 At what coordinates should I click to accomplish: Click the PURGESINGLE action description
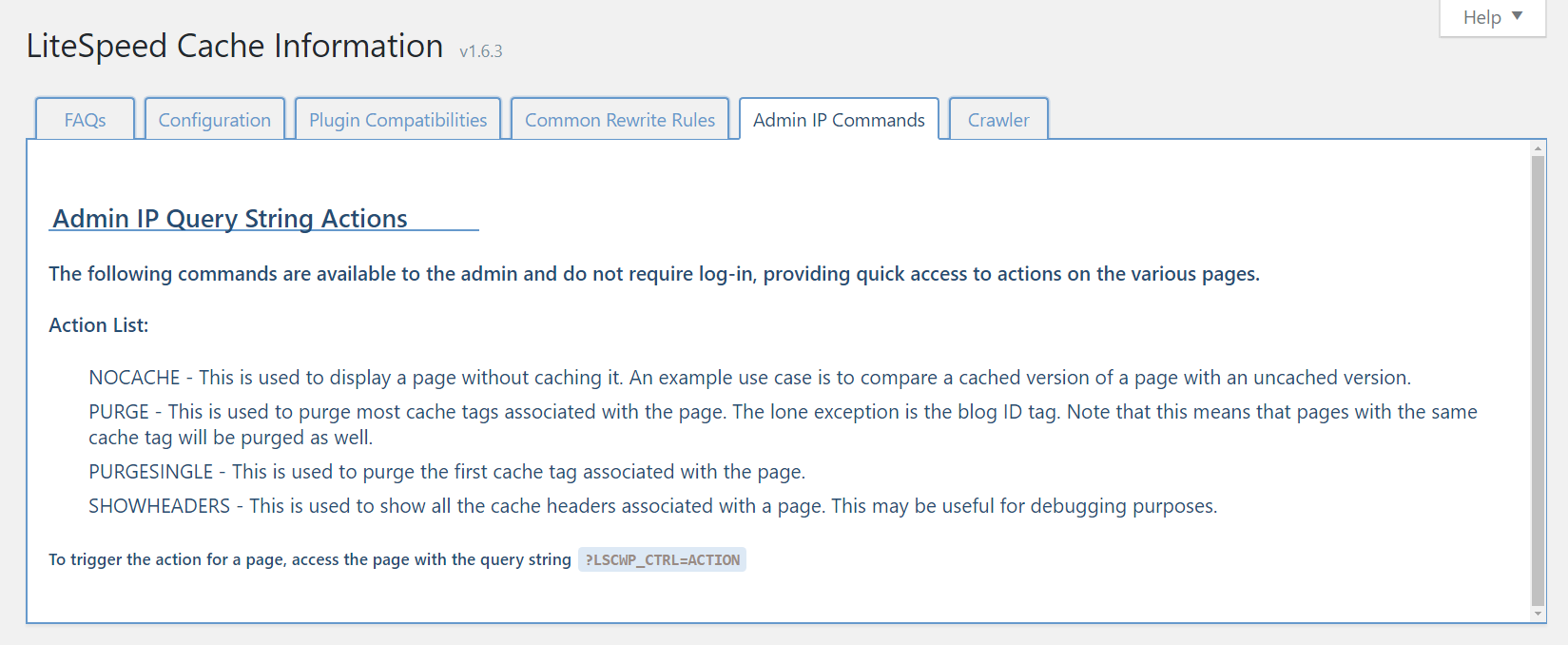point(447,472)
